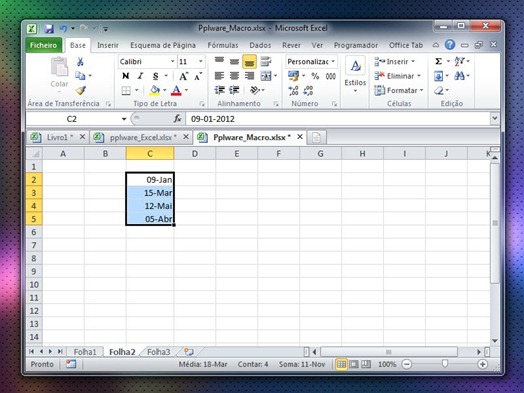
Task: Click the Copy icon in clipboard group
Action: pyautogui.click(x=80, y=76)
